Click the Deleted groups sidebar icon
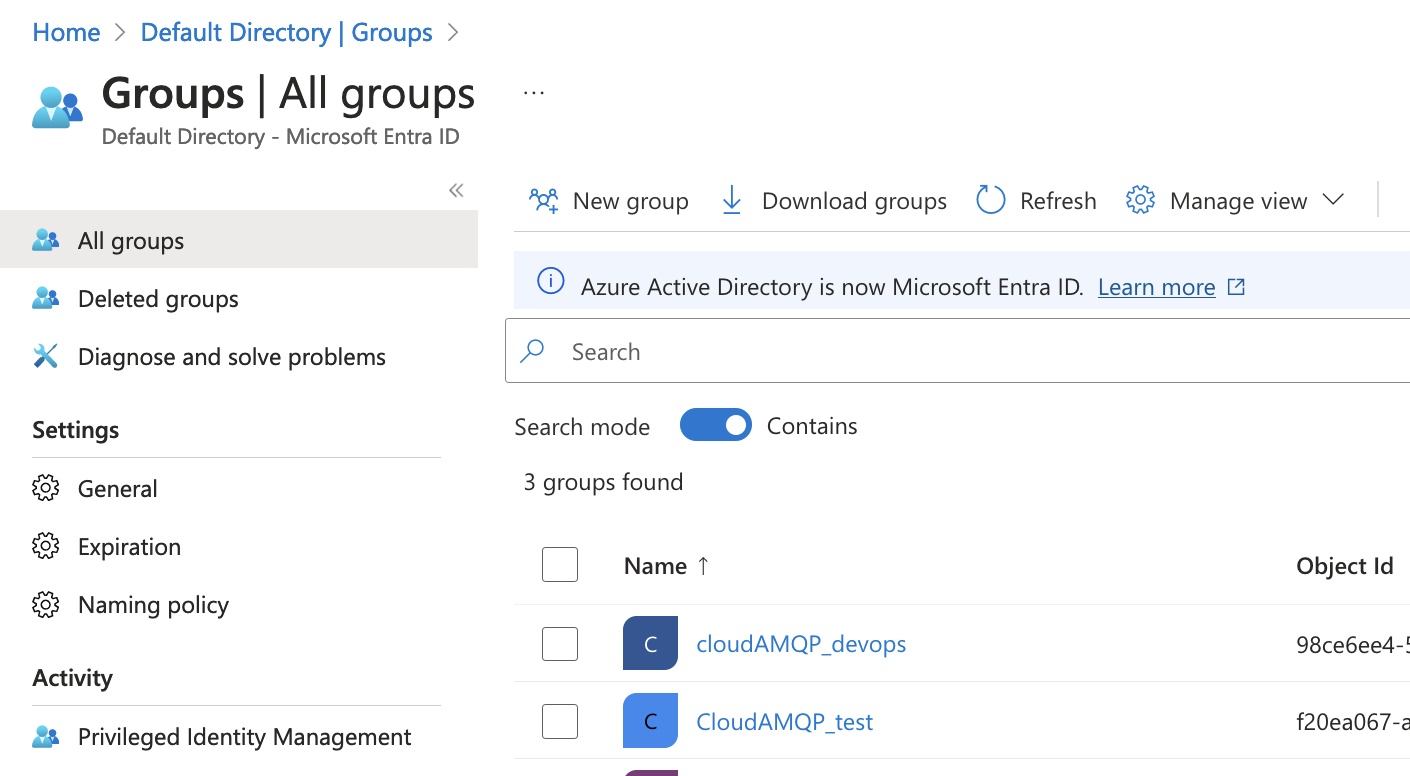1410x776 pixels. click(x=46, y=298)
